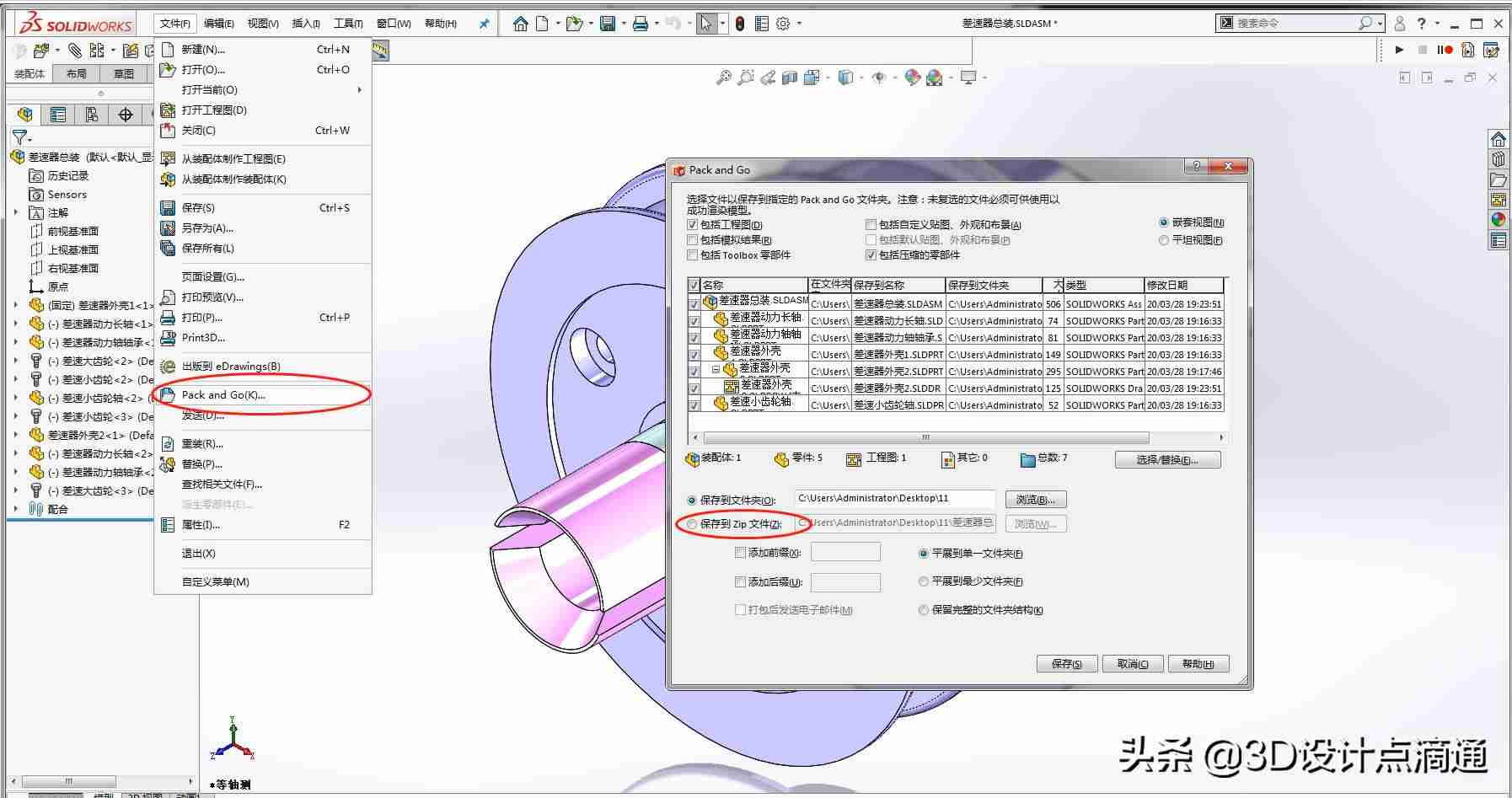Viewport: 1512px width, 798px height.
Task: Click the 选择/替换(E)... button
Action: pyautogui.click(x=1167, y=460)
